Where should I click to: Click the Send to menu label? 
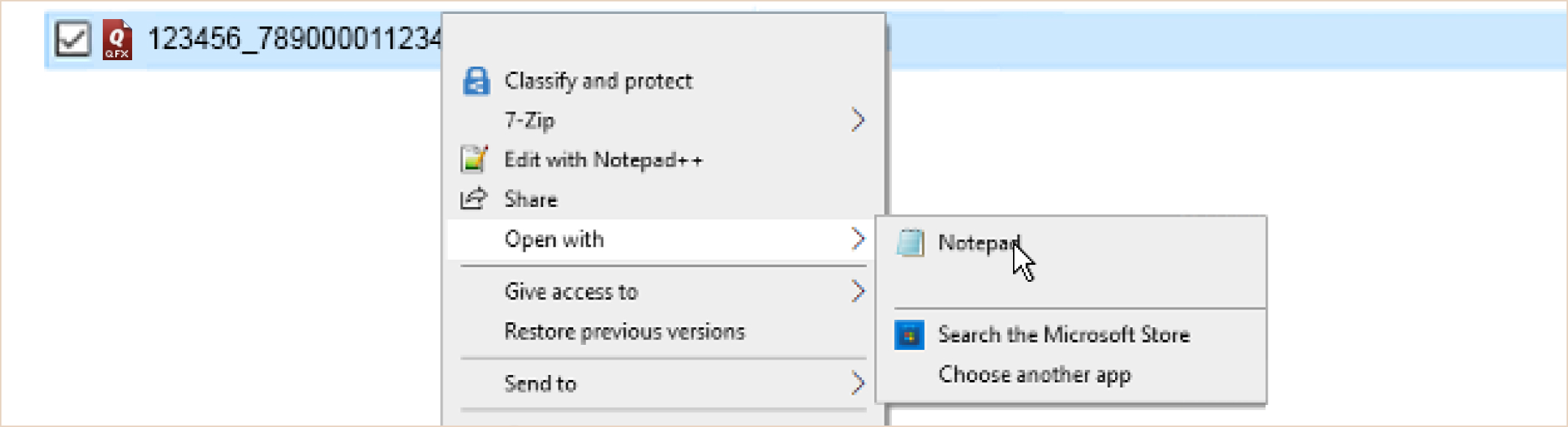(540, 384)
